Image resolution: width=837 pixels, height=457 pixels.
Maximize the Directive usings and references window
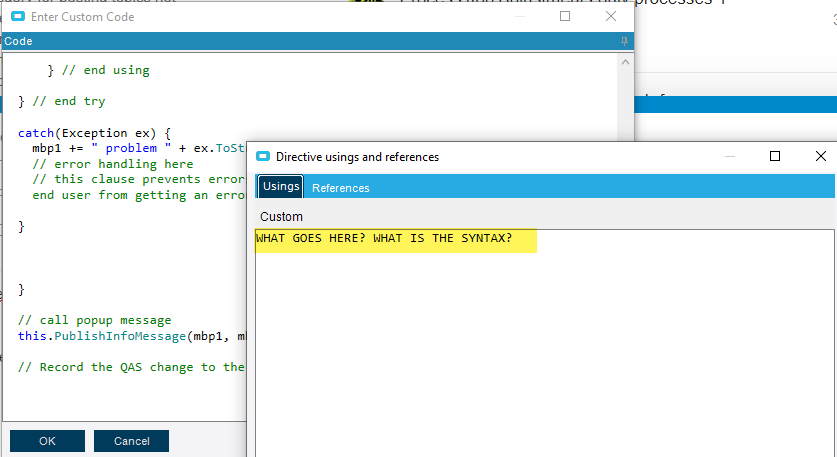[x=775, y=156]
